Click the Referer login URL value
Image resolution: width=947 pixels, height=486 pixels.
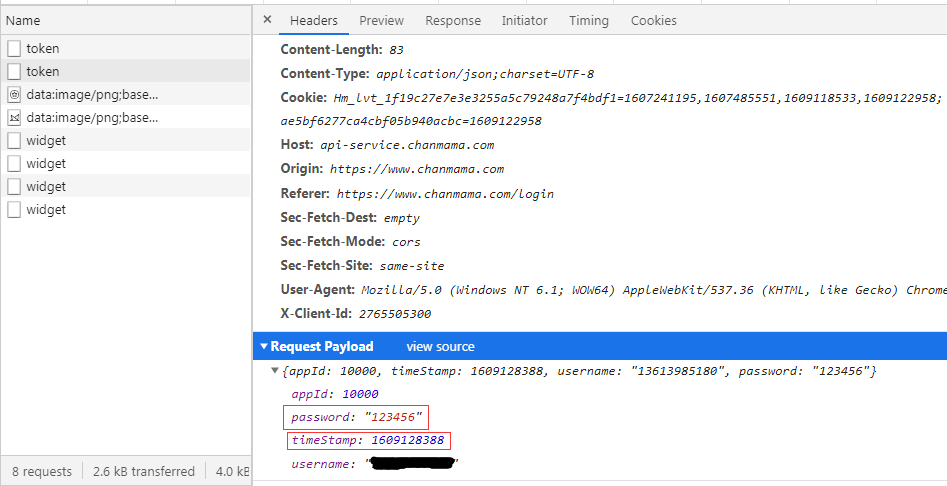point(445,194)
